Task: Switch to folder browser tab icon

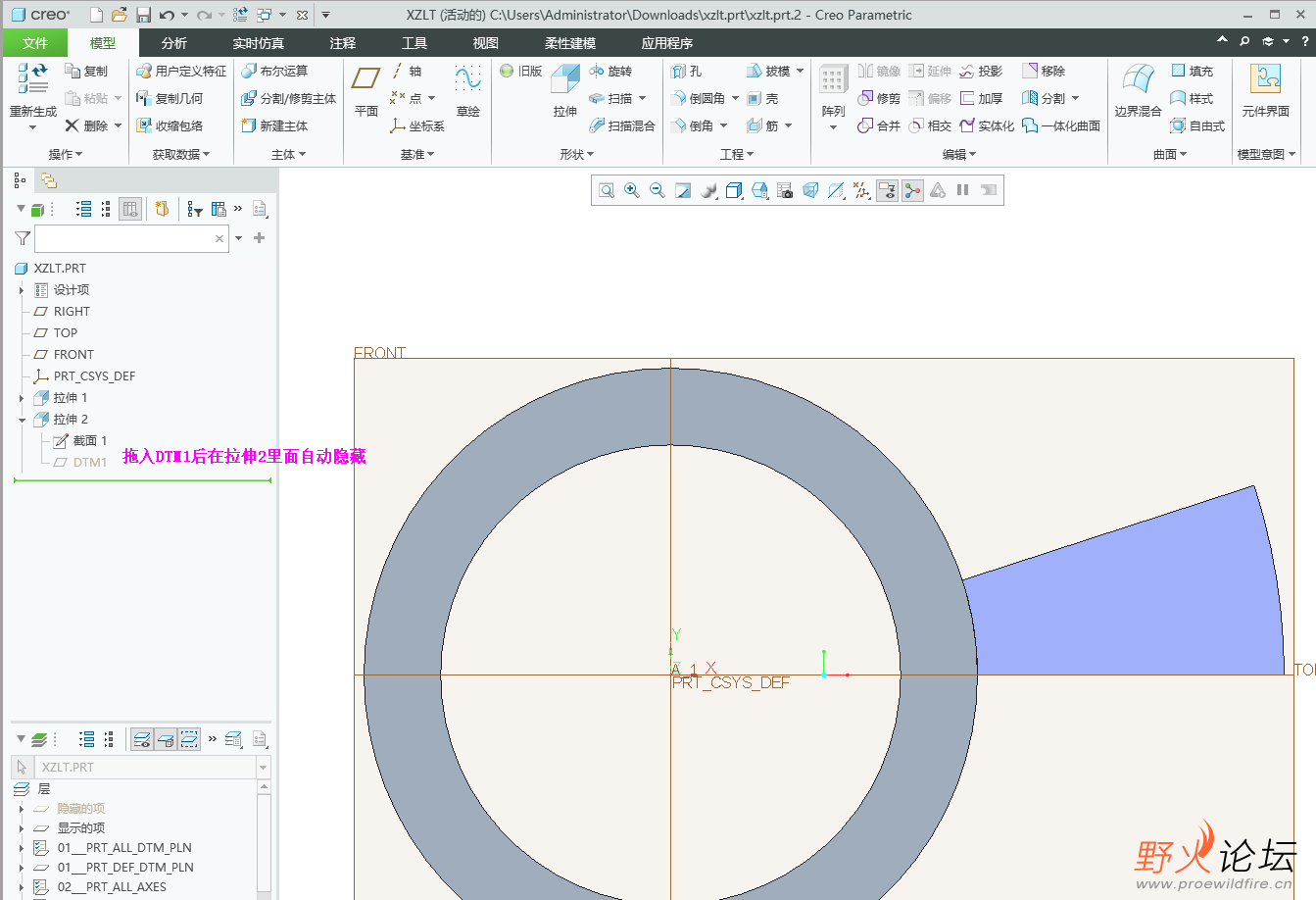Action: click(x=49, y=180)
